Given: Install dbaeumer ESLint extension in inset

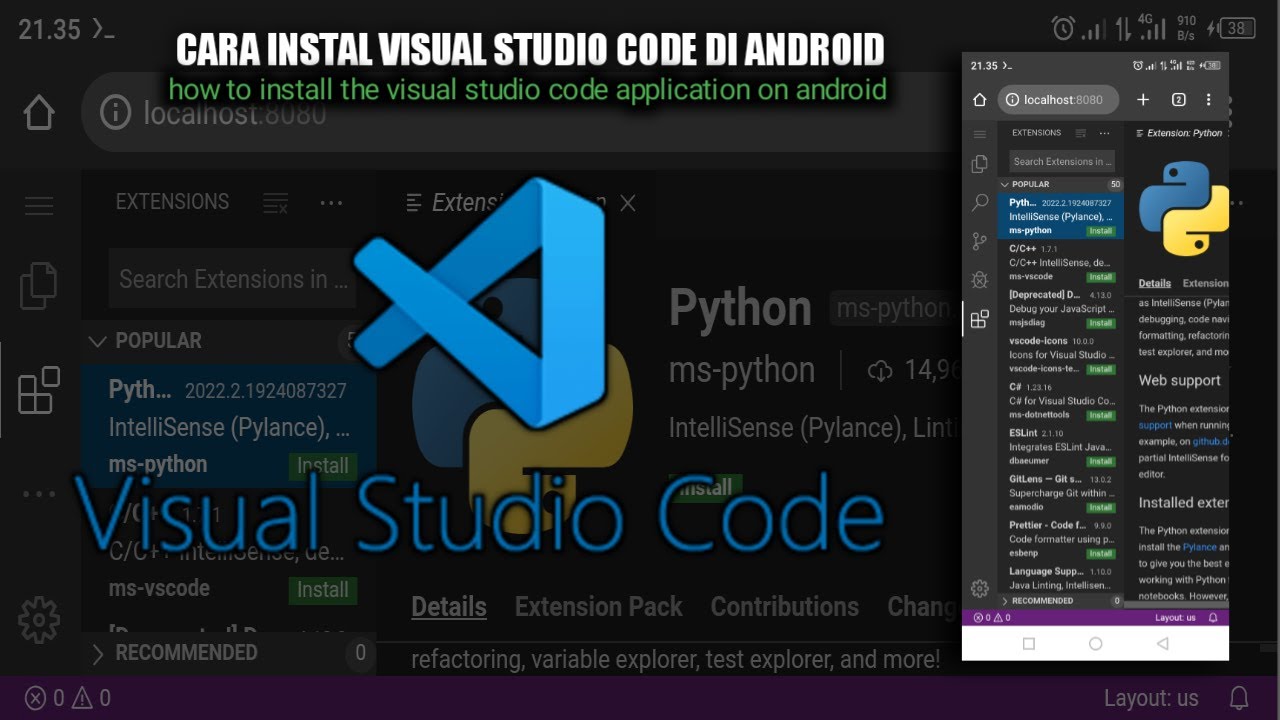Looking at the screenshot, I should (1101, 461).
